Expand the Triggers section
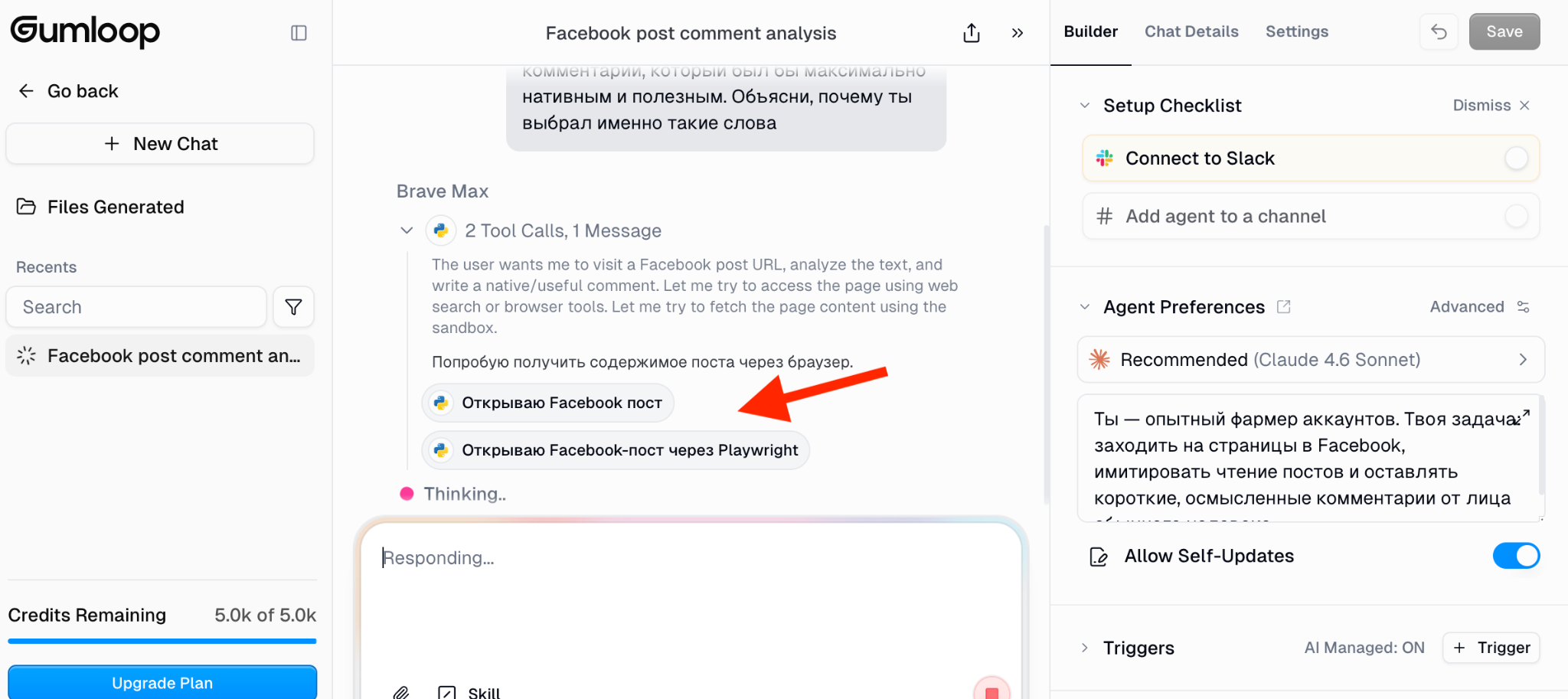 [1085, 648]
